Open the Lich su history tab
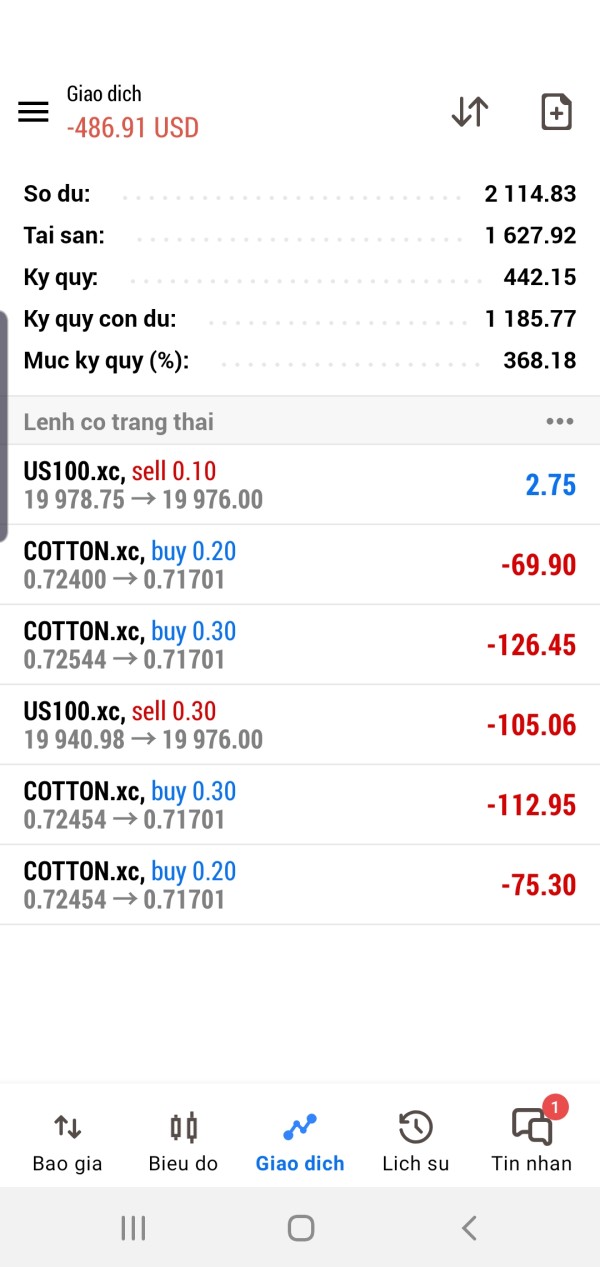 click(415, 1141)
